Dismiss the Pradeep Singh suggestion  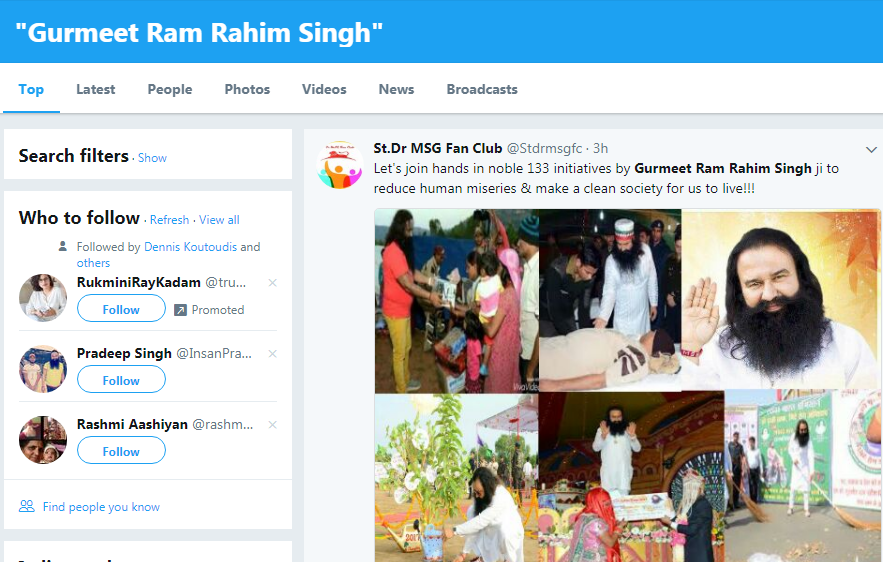(x=273, y=354)
